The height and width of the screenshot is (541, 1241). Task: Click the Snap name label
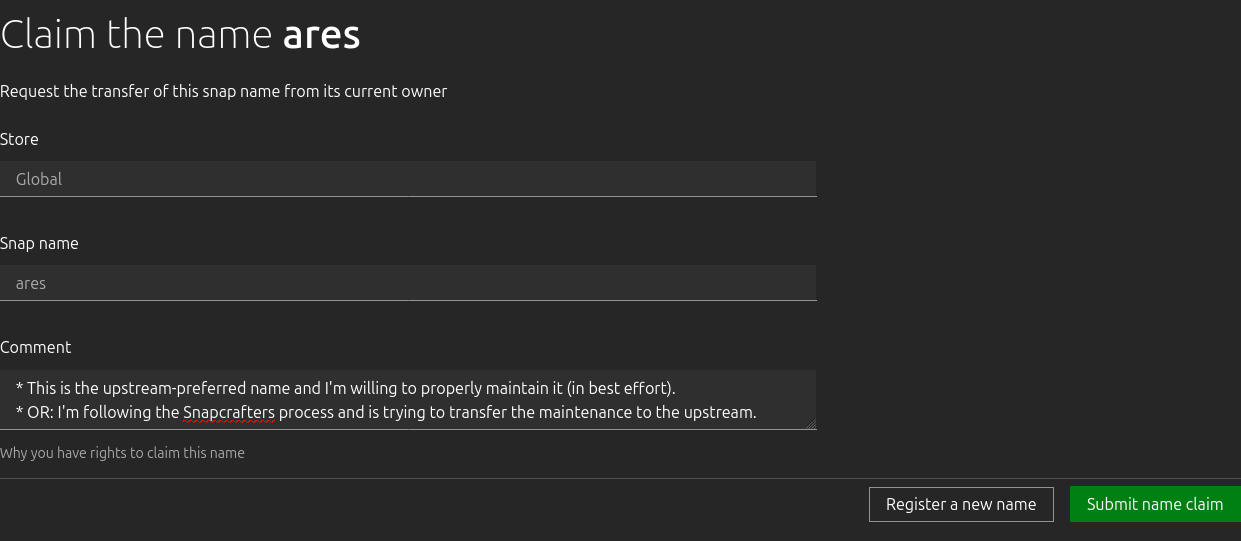[39, 243]
